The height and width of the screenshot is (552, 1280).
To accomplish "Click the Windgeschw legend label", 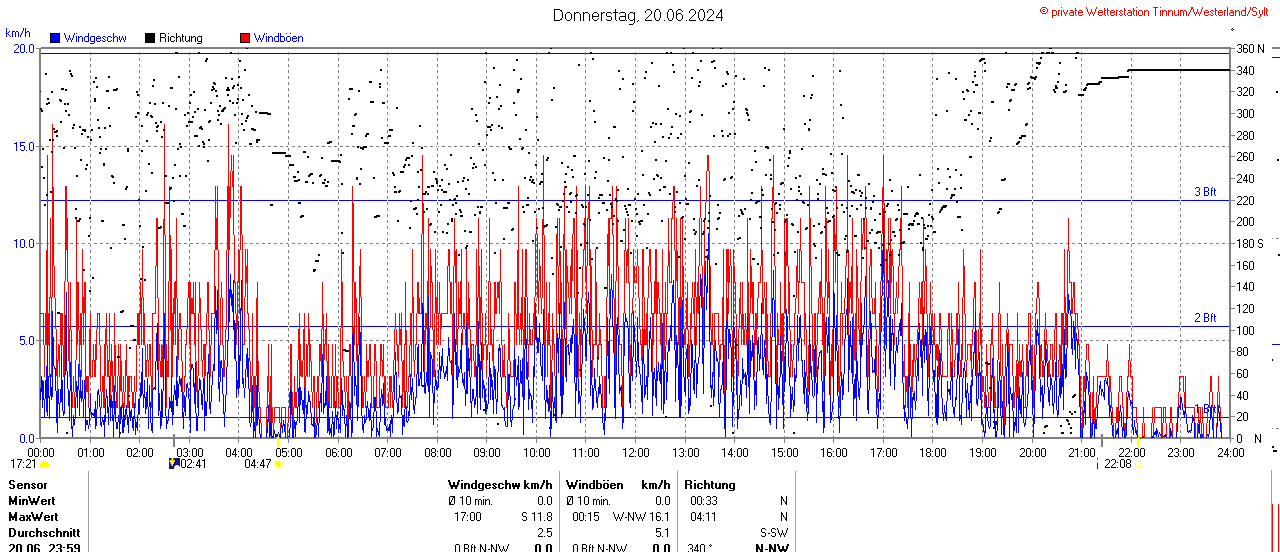I will [95, 38].
